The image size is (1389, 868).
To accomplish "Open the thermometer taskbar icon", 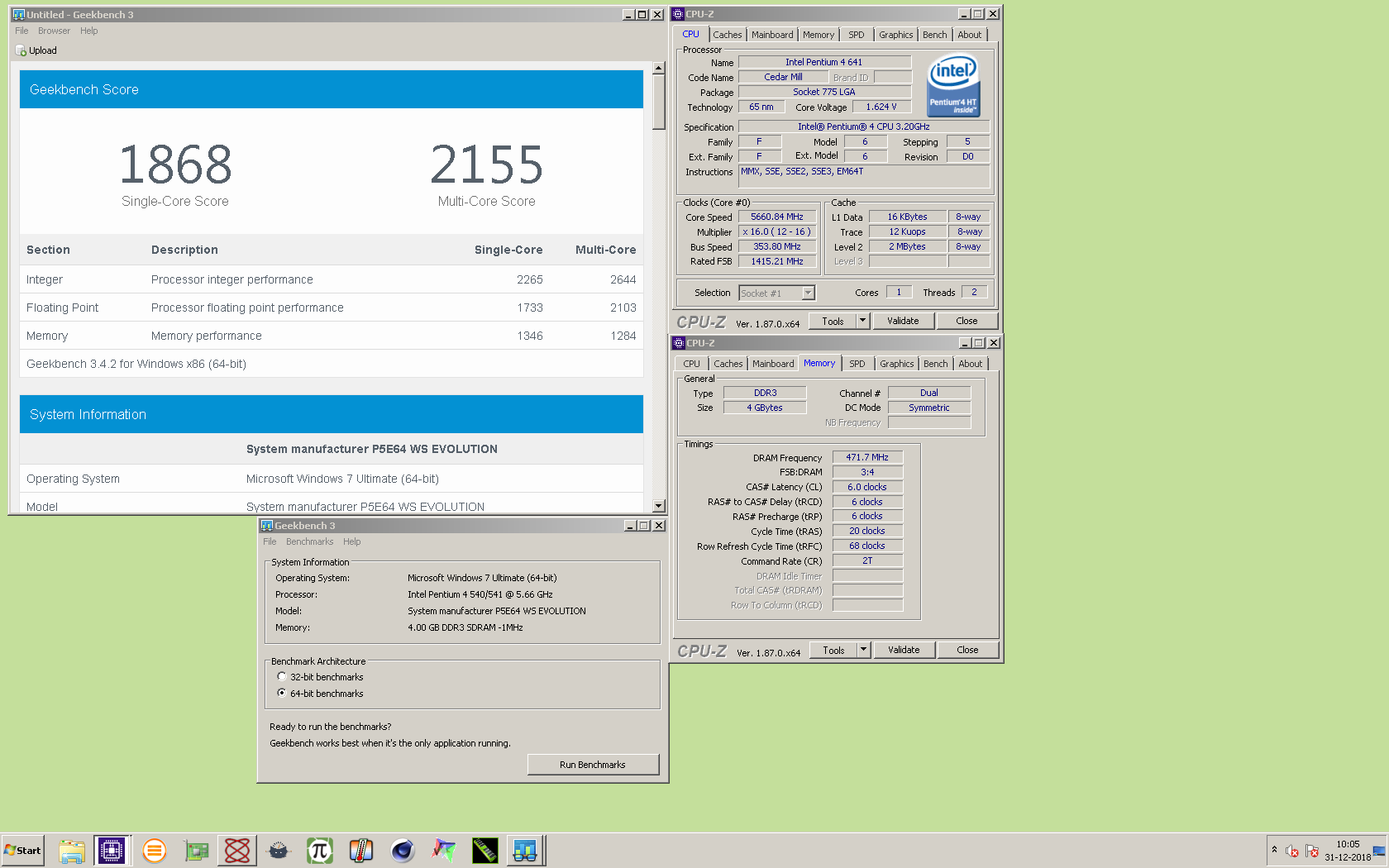I will click(361, 851).
